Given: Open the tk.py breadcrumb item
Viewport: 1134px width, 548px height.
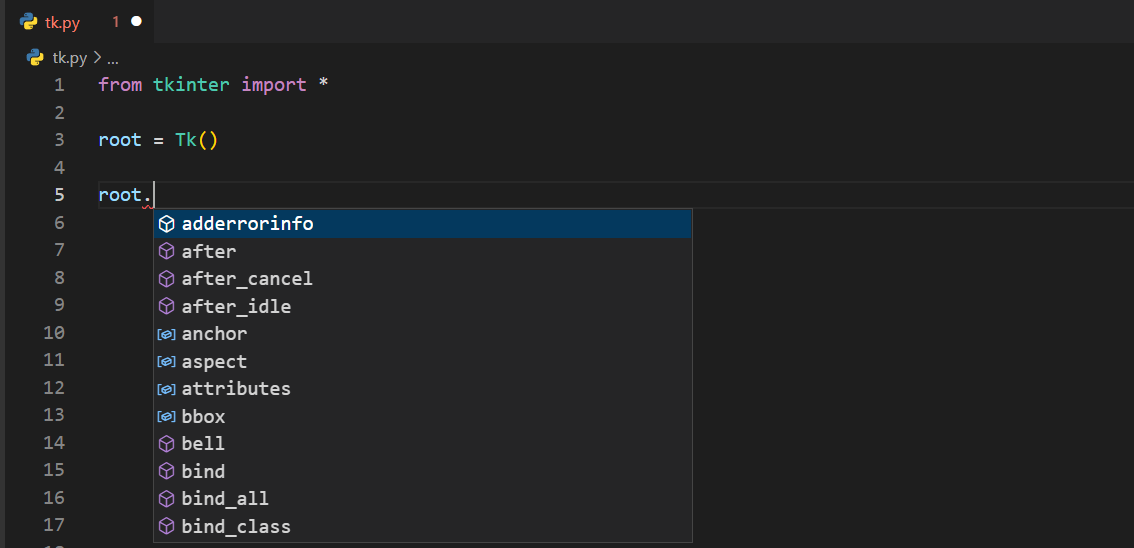Looking at the screenshot, I should click(71, 58).
